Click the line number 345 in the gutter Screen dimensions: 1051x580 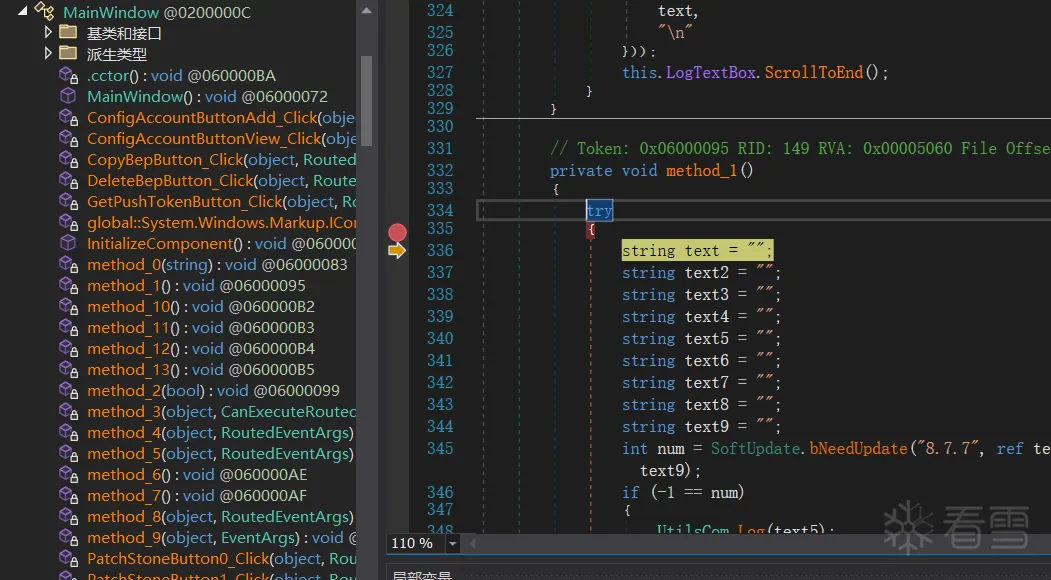[x=440, y=448]
